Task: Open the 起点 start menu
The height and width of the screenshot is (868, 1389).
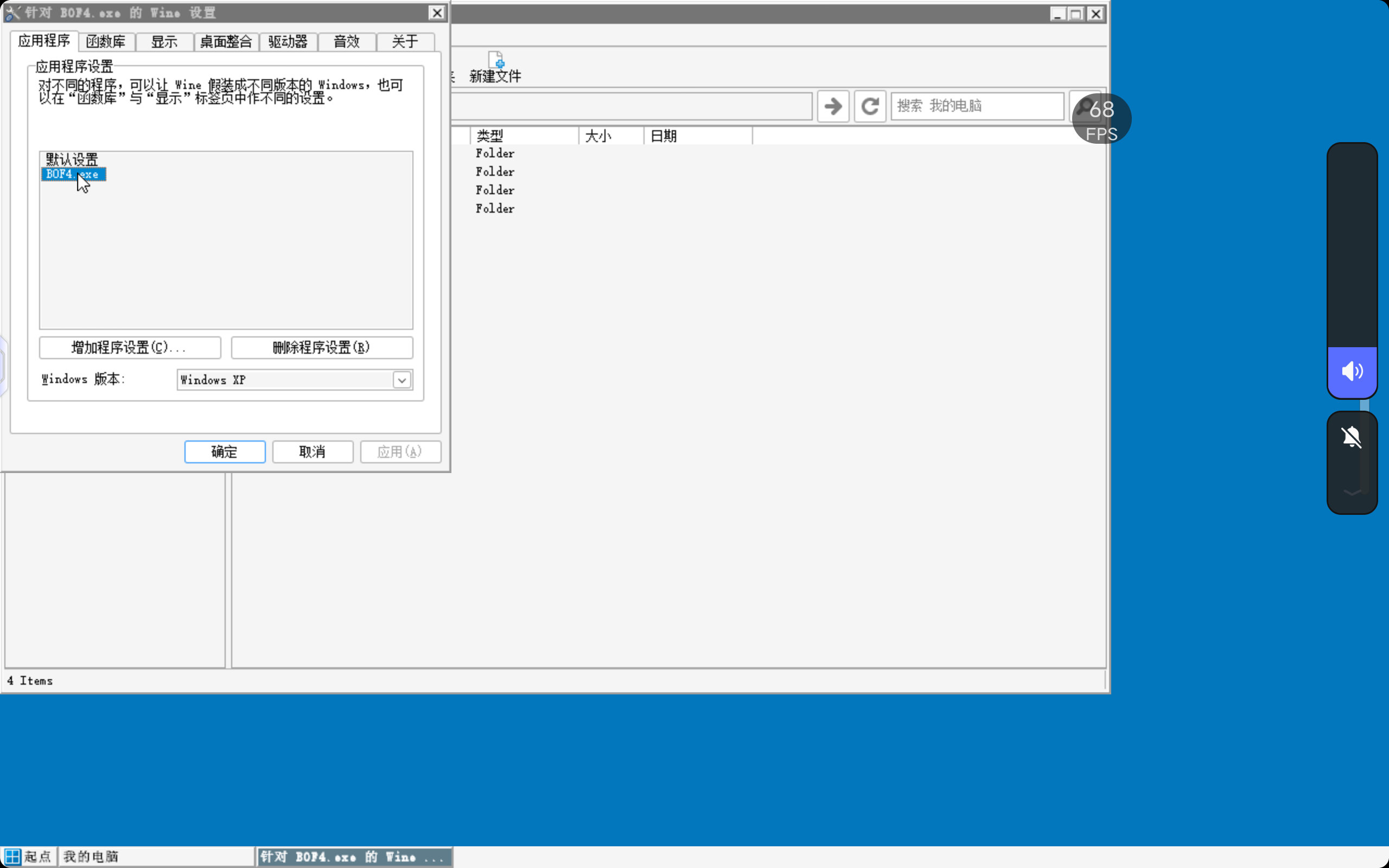Action: 29,857
